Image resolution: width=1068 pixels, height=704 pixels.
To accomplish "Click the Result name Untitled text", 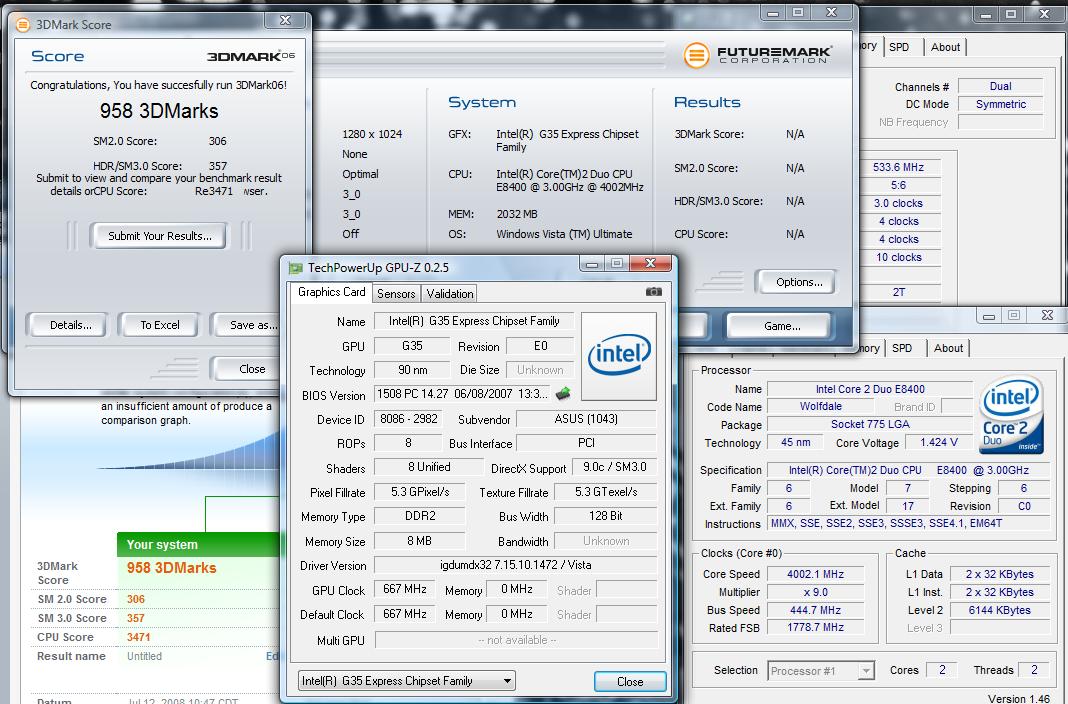I will pyautogui.click(x=144, y=656).
